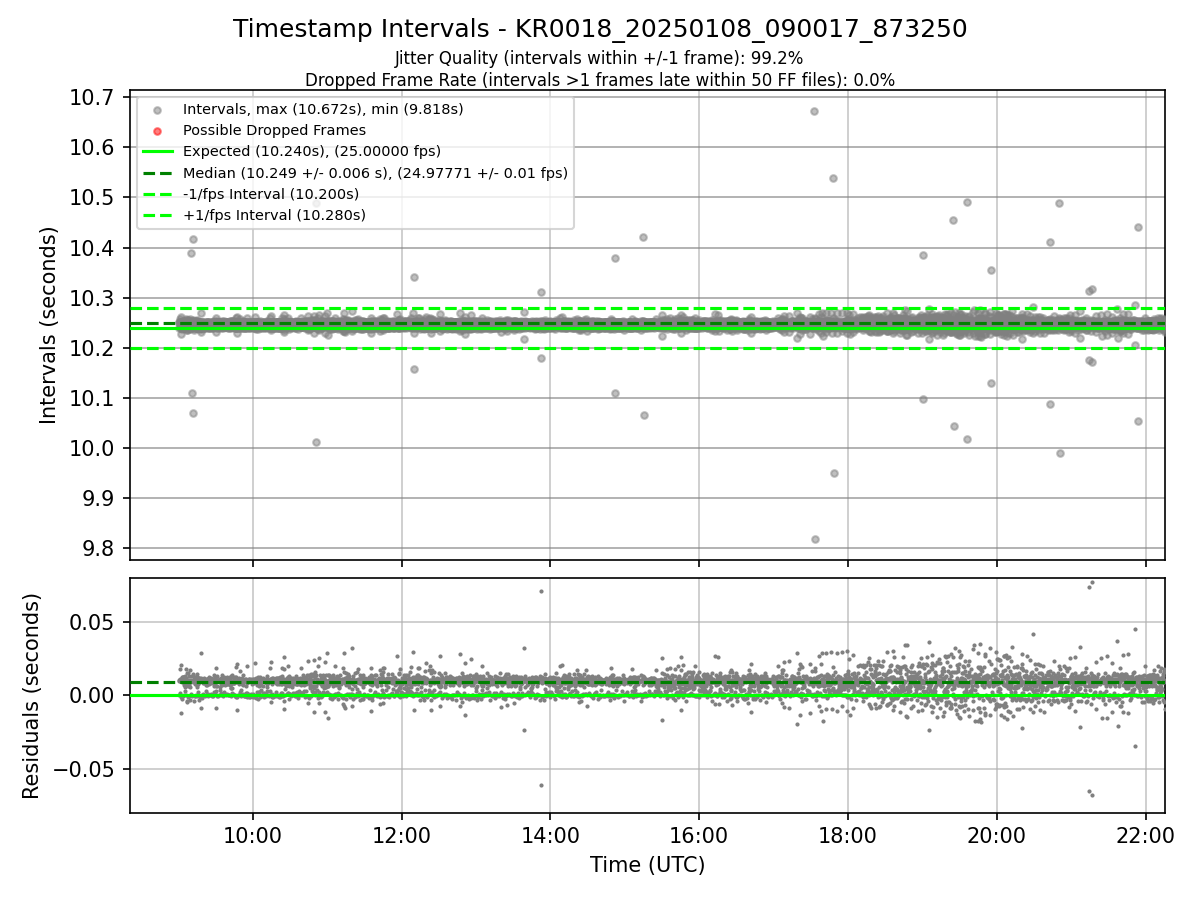
Task: Click the red marker icon for Possible Dropped Frames
Action: click(x=157, y=130)
